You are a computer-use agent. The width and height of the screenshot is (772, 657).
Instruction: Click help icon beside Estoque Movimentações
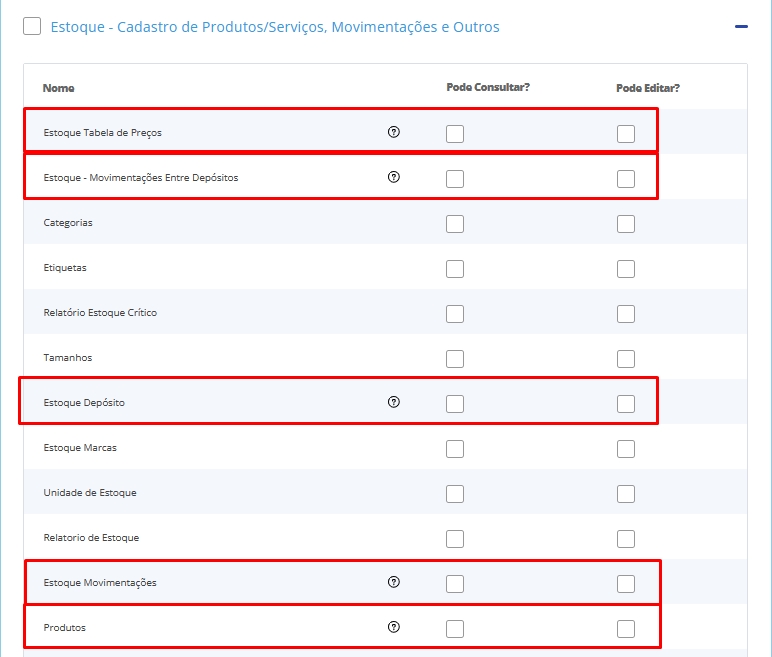click(x=393, y=582)
